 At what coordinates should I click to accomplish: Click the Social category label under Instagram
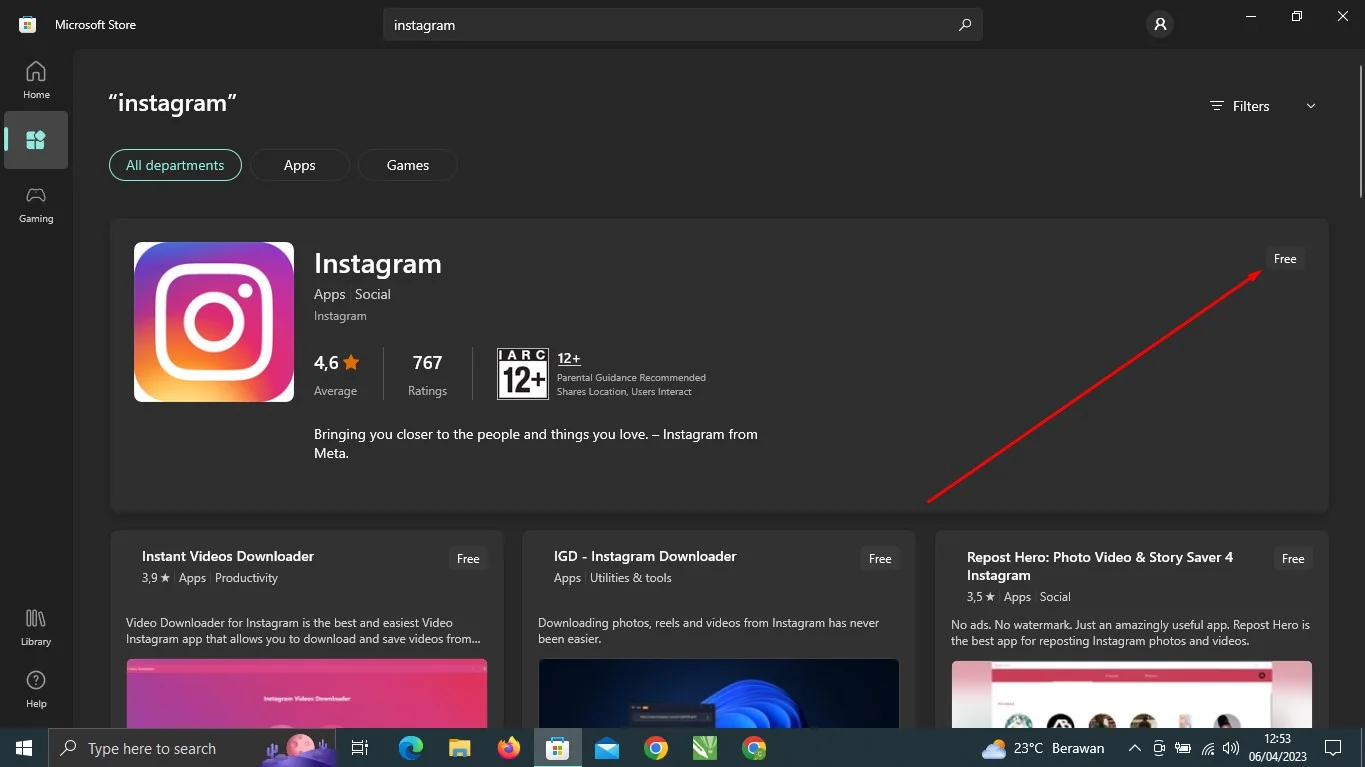373,294
